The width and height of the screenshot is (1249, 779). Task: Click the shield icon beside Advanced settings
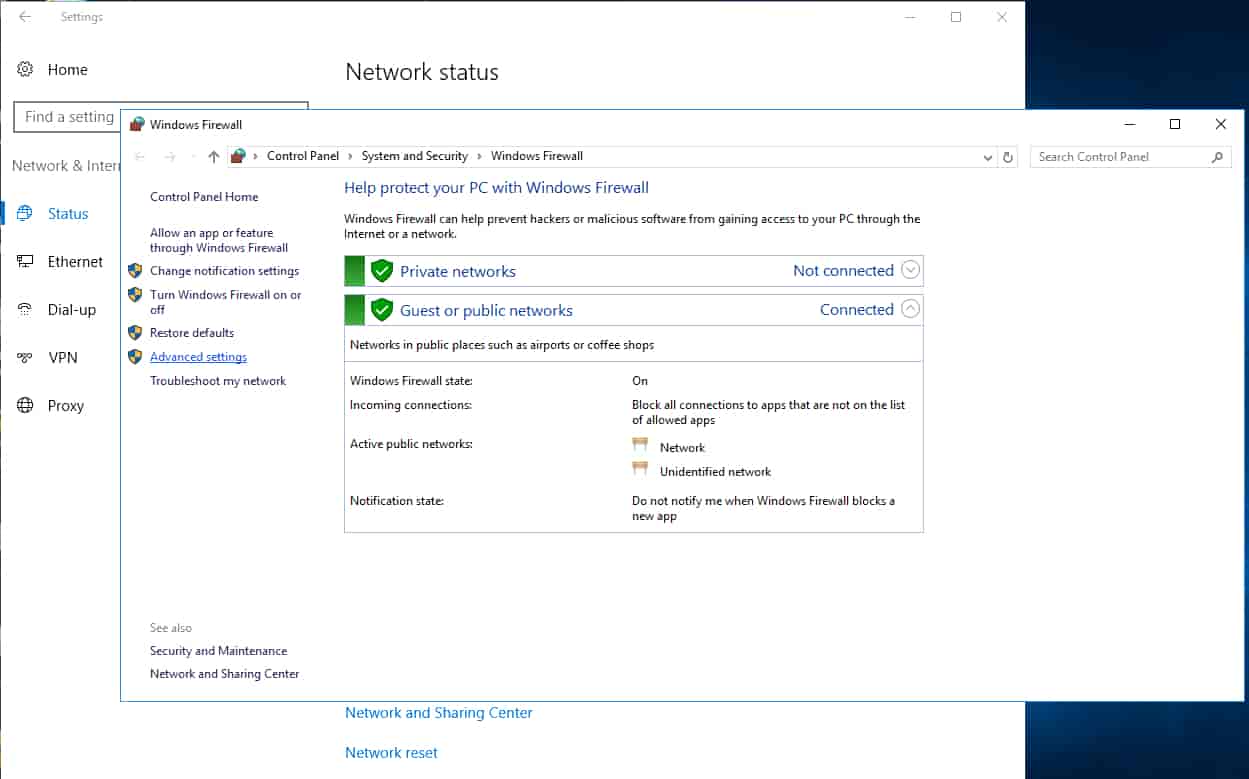pos(135,356)
